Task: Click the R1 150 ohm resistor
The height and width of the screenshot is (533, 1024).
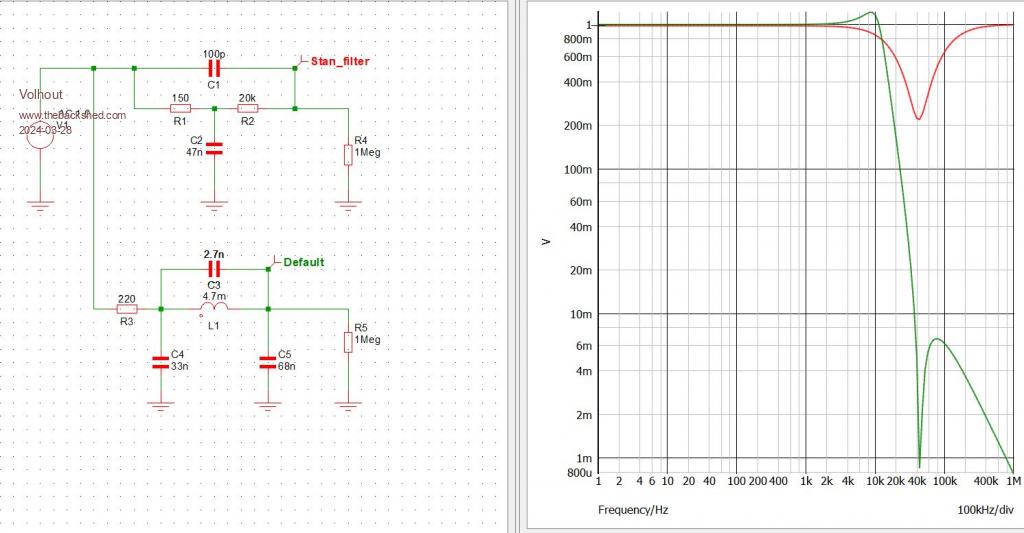Action: [x=180, y=108]
